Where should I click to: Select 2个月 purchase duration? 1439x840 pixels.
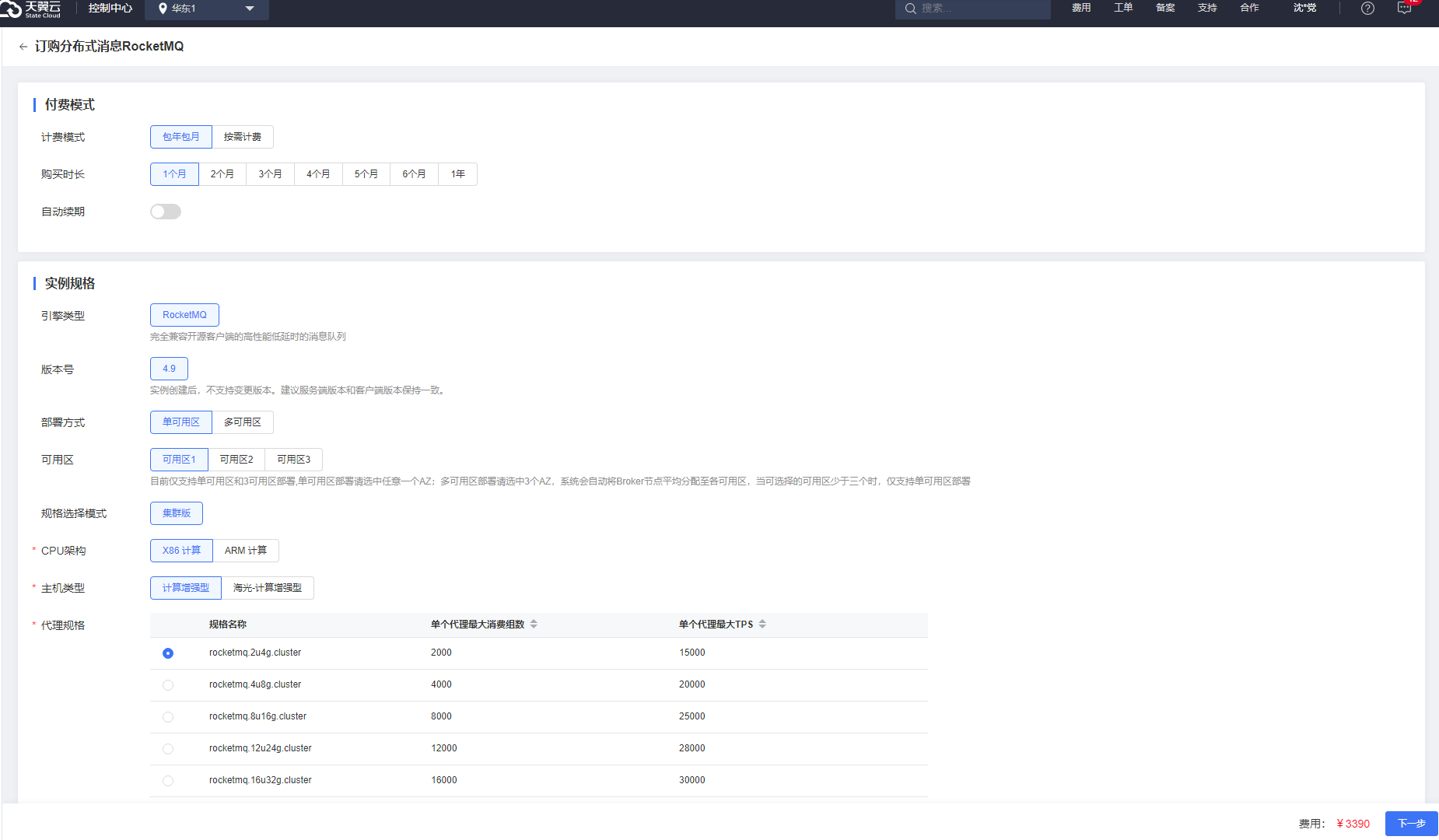(222, 174)
